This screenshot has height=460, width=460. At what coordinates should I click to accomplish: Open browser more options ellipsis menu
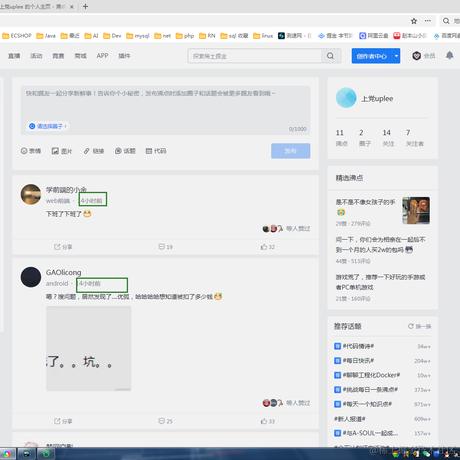[428, 21]
